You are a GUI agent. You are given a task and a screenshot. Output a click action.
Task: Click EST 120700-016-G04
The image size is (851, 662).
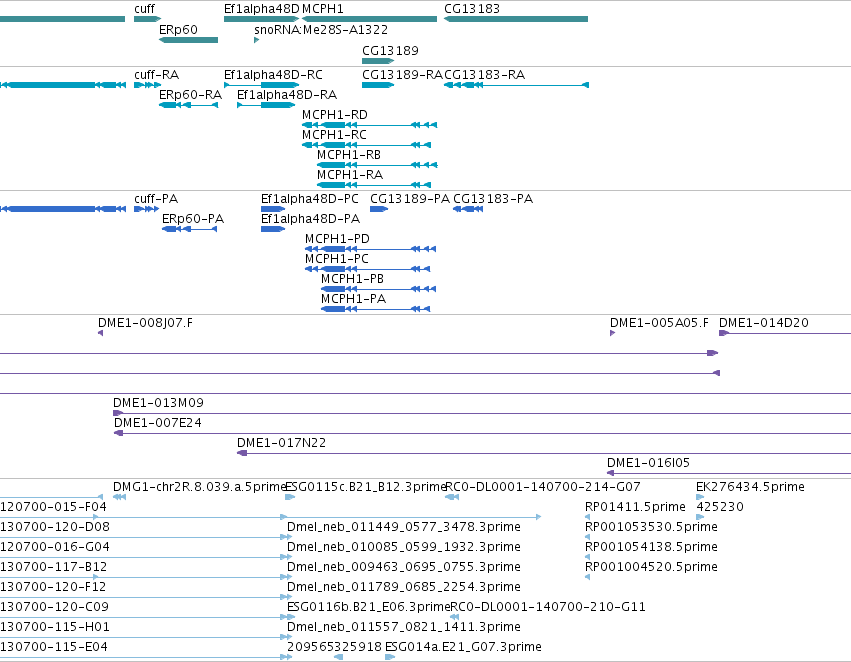55,547
